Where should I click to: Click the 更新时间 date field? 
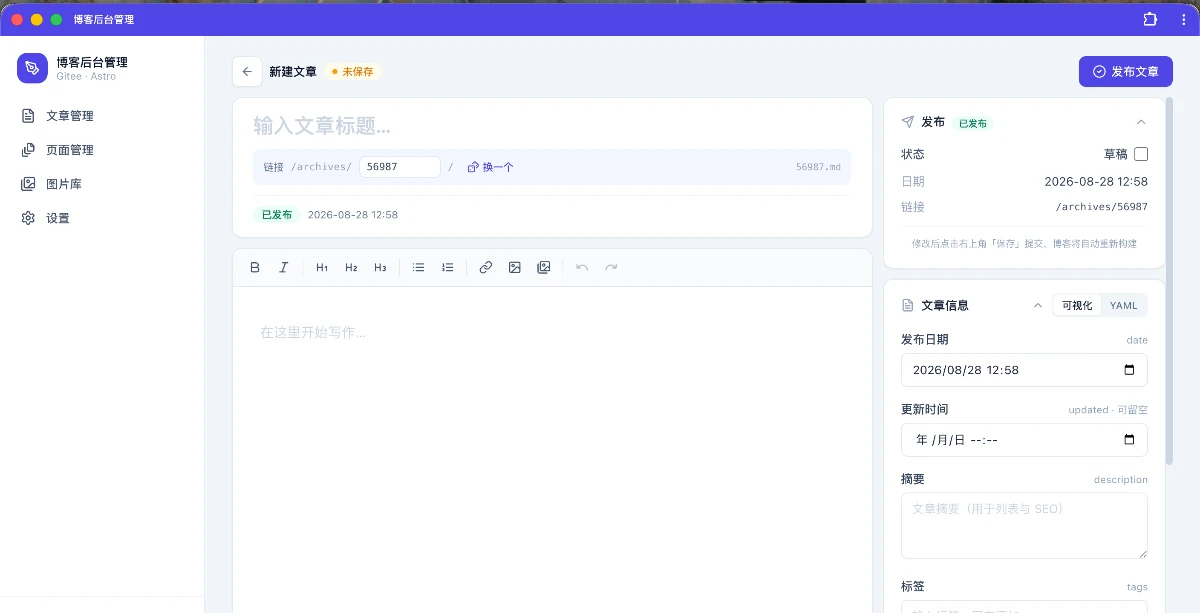tap(1024, 440)
